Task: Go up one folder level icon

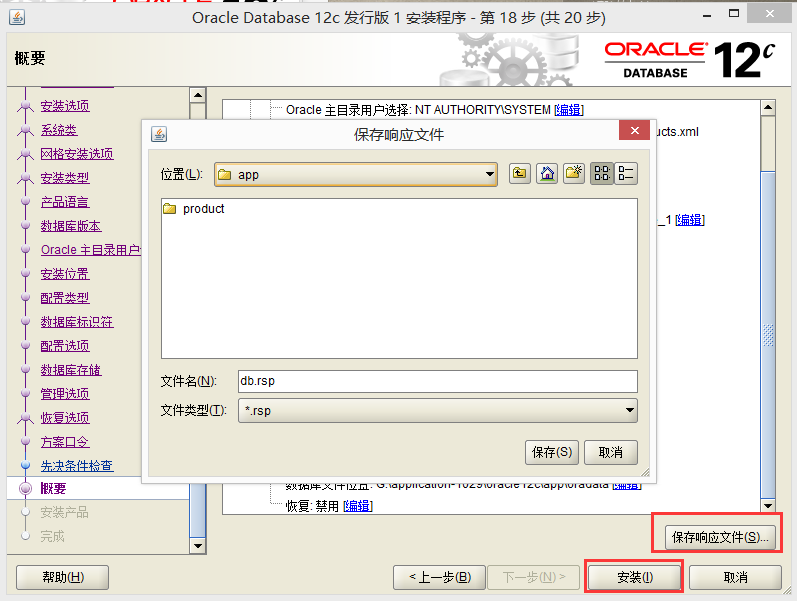Action: point(519,174)
